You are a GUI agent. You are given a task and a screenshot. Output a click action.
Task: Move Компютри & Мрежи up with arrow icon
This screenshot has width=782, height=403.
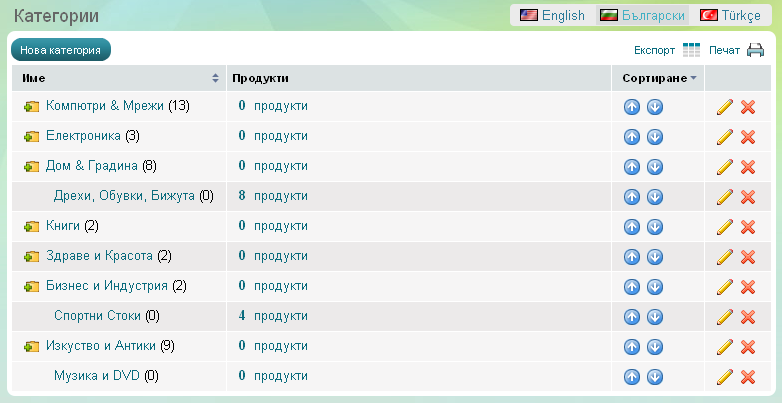632,107
